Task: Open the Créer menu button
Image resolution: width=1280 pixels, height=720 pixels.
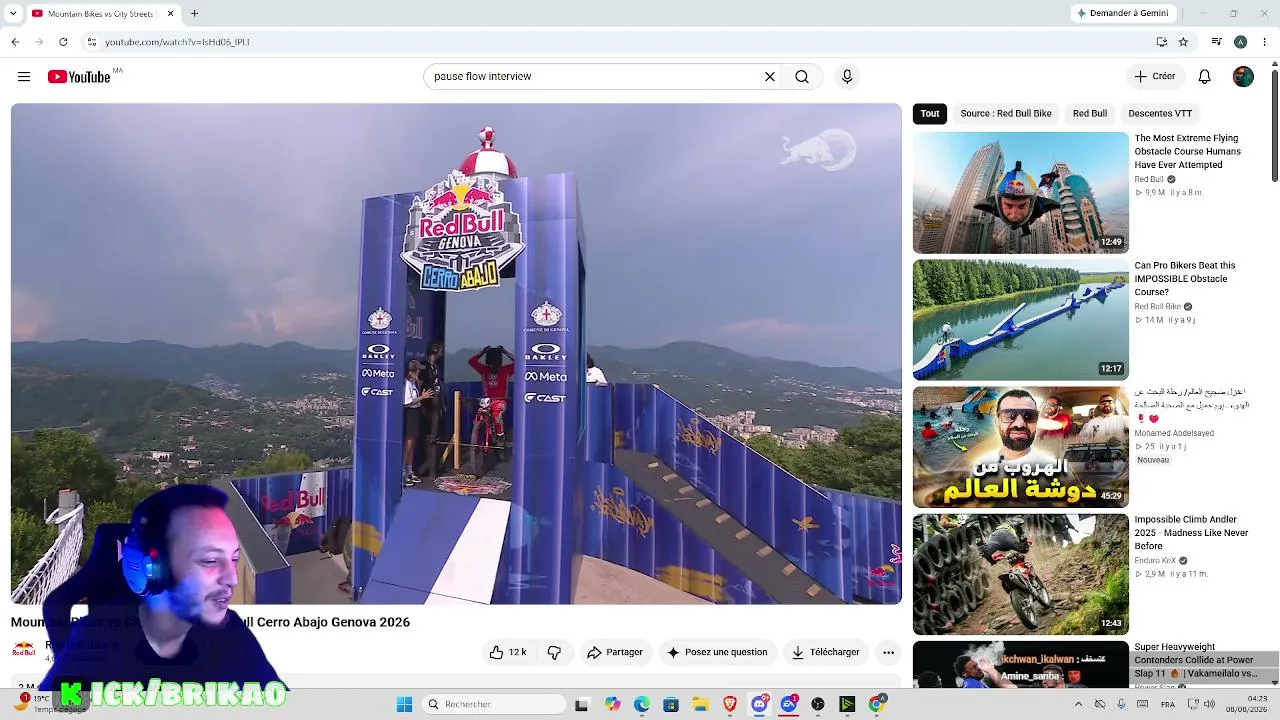Action: tap(1155, 77)
